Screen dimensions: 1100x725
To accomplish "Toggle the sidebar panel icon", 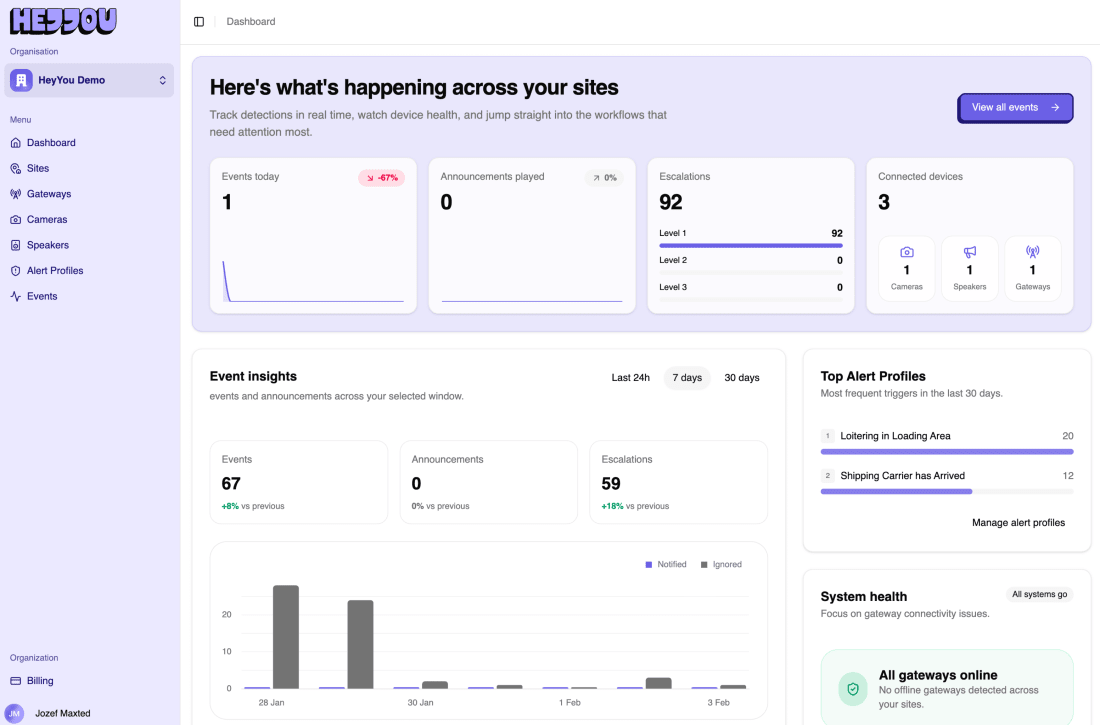I will tap(199, 22).
